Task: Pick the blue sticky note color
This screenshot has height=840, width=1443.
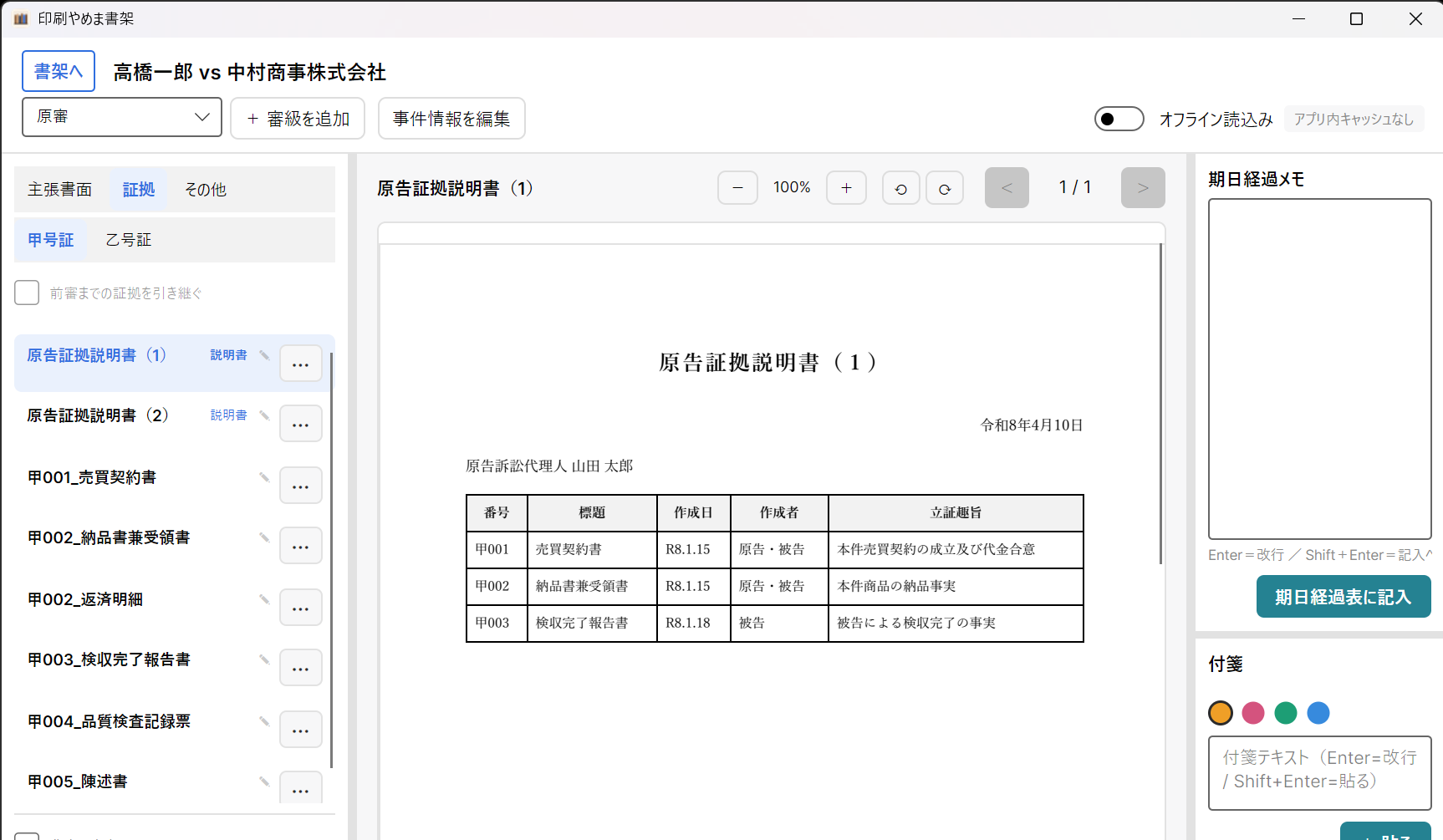Action: 1318,713
